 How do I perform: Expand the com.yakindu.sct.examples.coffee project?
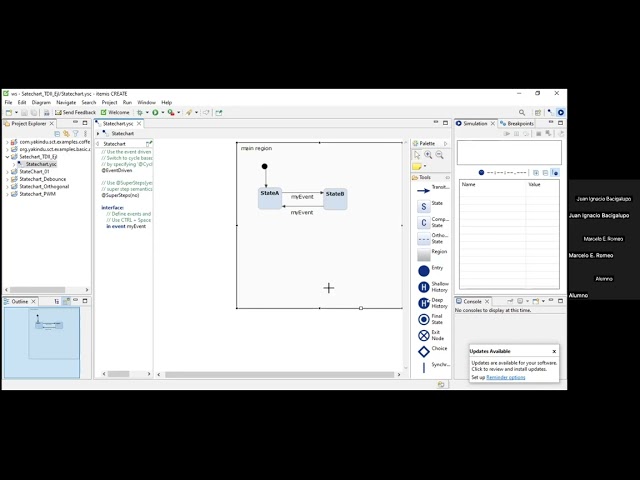tap(7, 142)
